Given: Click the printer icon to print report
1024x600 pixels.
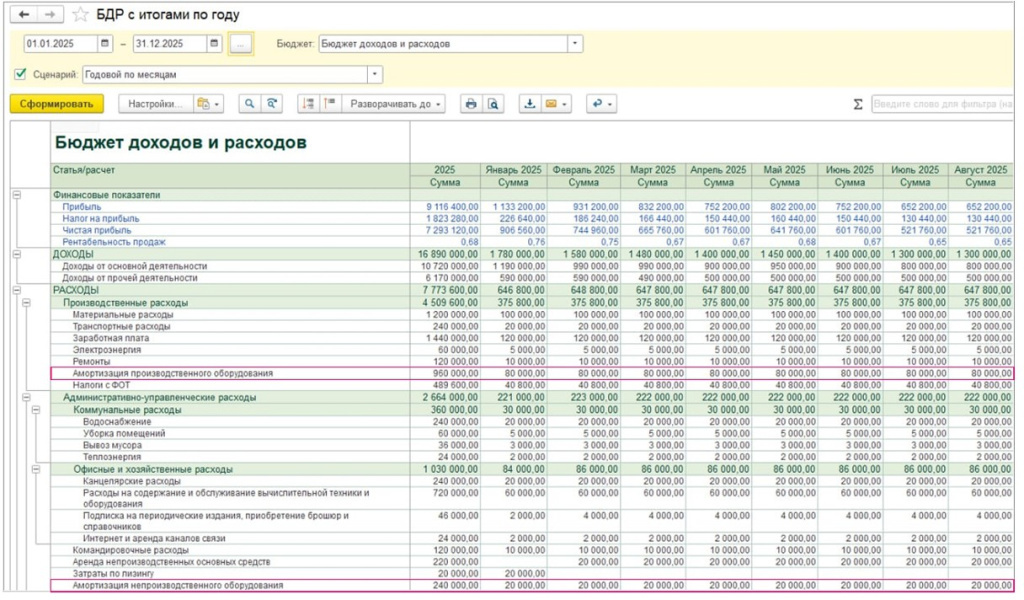Looking at the screenshot, I should (x=470, y=104).
